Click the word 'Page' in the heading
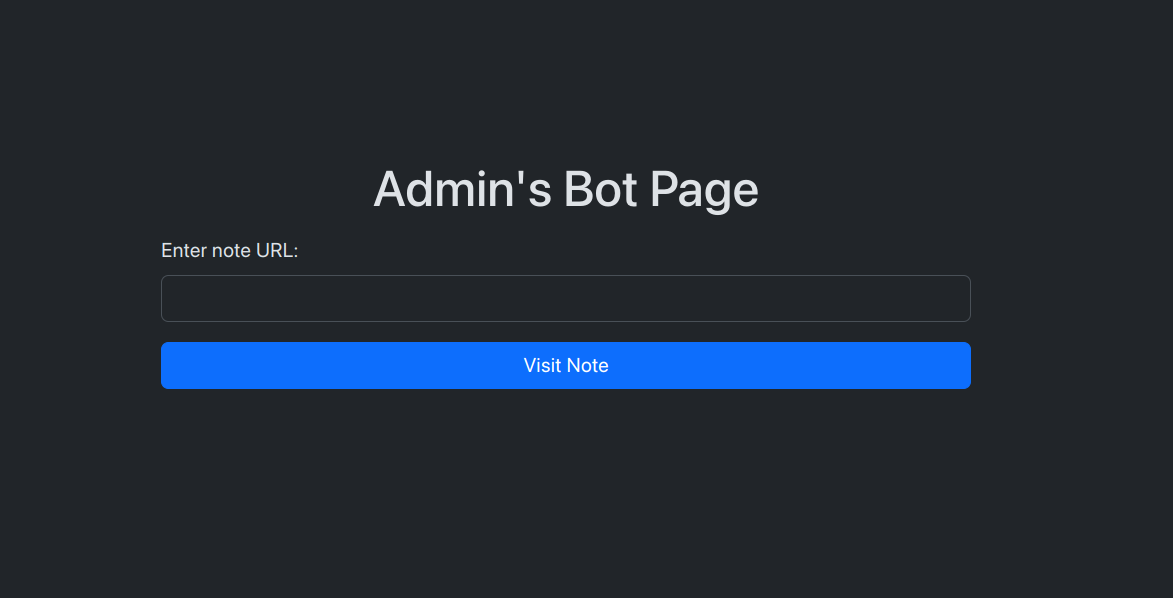 tap(704, 189)
